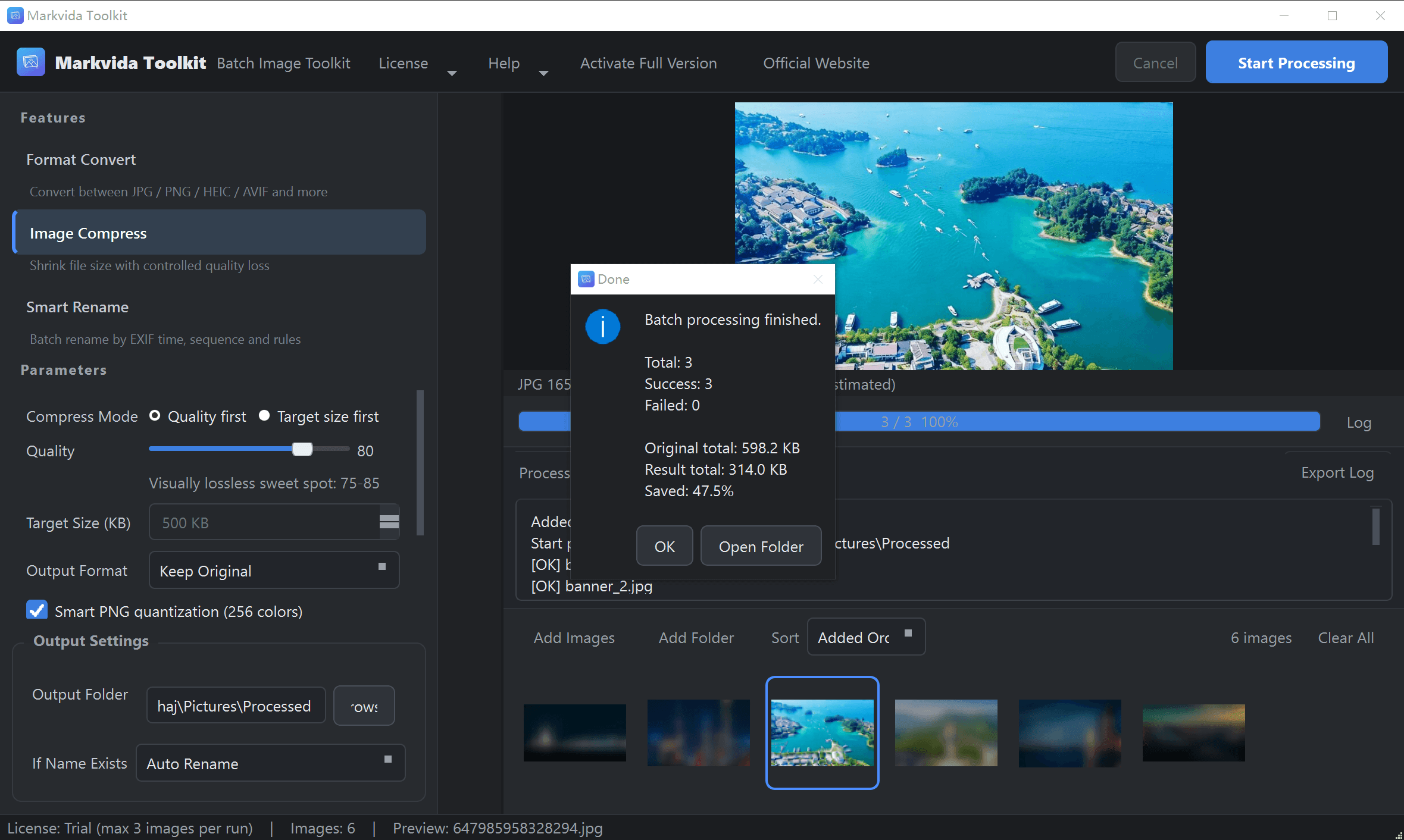Click the large lake preview image
This screenshot has height=840, width=1404.
tap(953, 236)
